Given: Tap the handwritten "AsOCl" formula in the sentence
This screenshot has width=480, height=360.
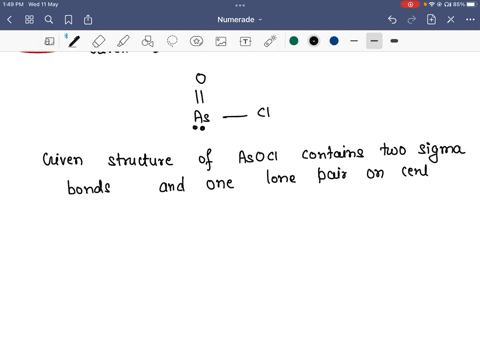Looking at the screenshot, I should (x=258, y=156).
